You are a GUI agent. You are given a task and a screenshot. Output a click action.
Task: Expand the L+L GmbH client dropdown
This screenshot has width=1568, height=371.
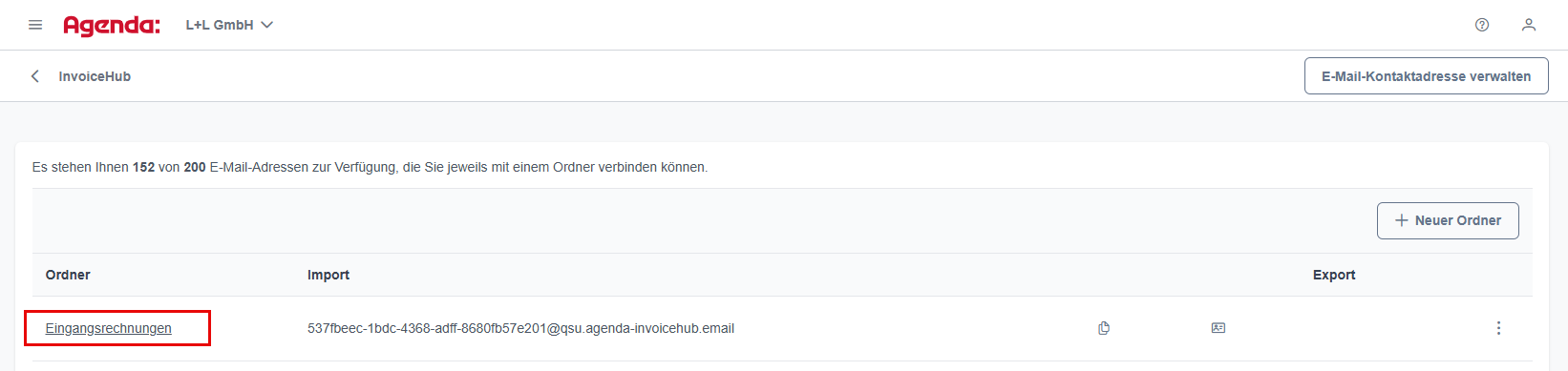coord(229,25)
